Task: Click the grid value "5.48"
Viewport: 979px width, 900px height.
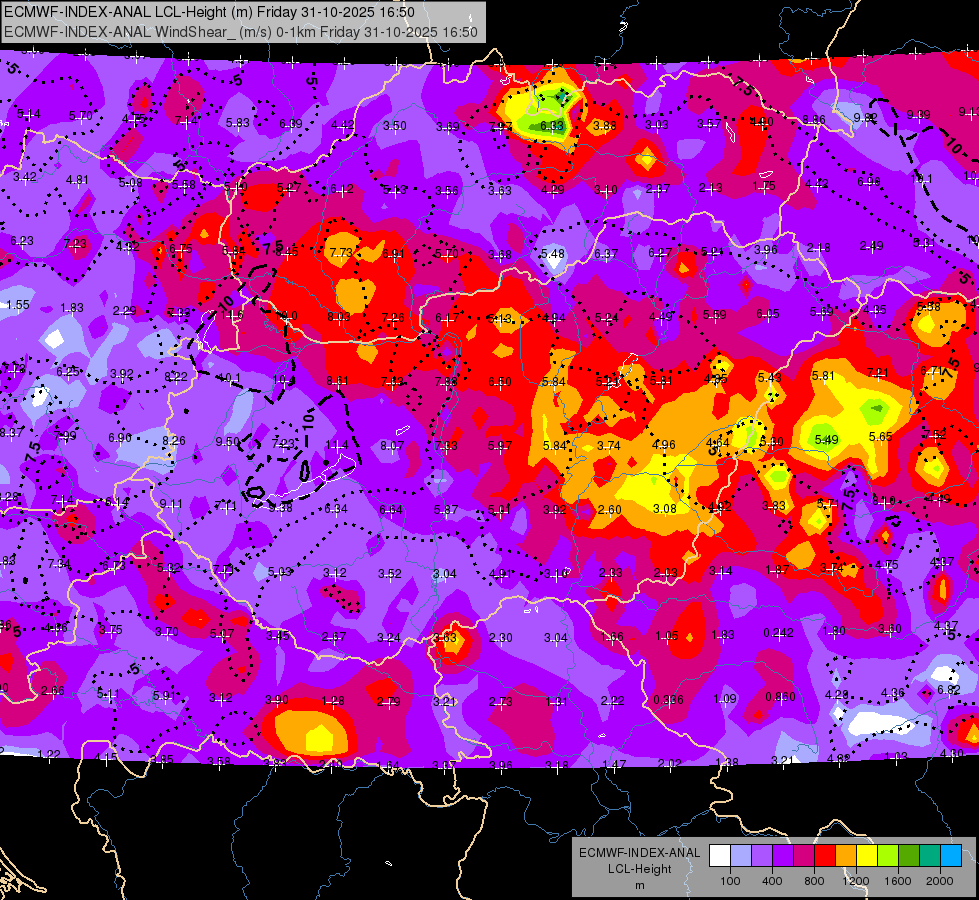Action: (553, 254)
